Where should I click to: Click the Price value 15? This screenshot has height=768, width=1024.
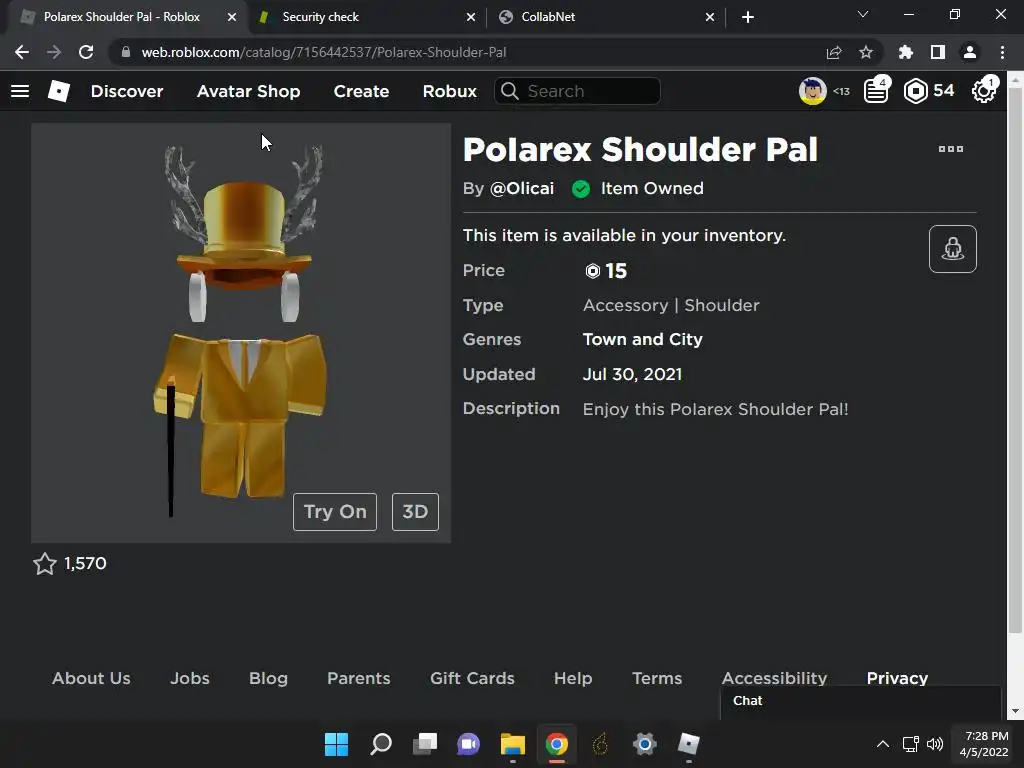point(616,271)
